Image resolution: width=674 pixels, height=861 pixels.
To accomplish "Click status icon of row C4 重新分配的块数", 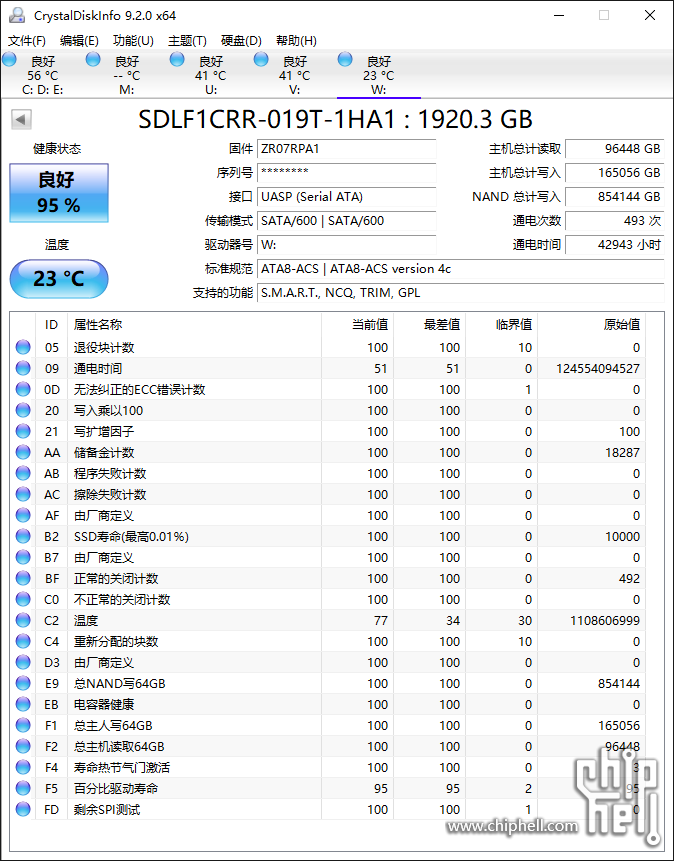I will pyautogui.click(x=23, y=641).
